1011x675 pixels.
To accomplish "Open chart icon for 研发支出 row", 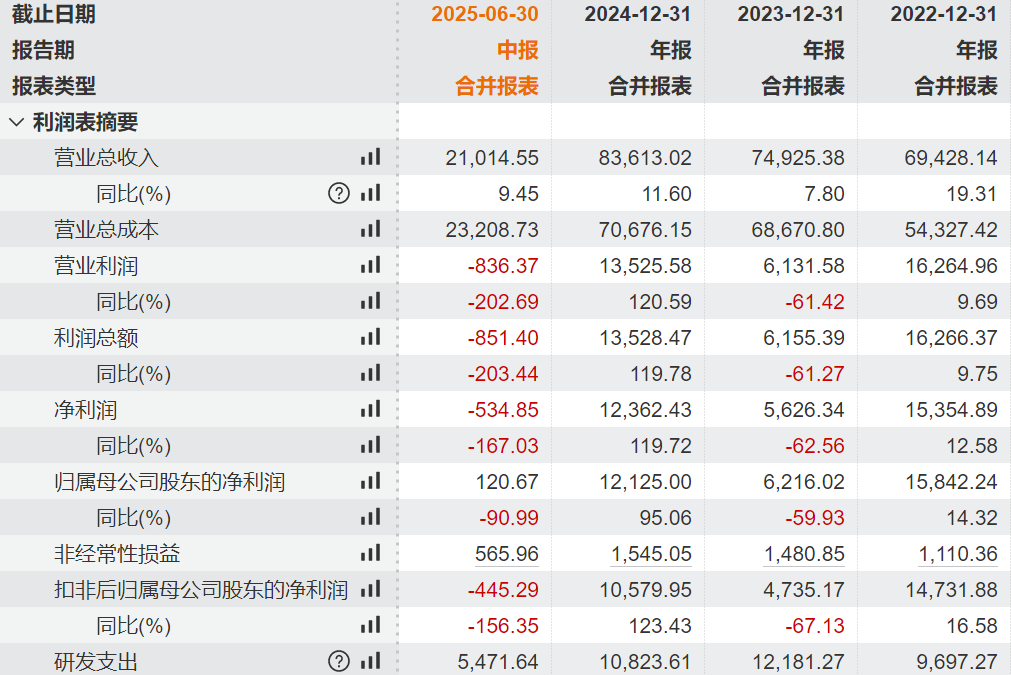I will pos(371,661).
